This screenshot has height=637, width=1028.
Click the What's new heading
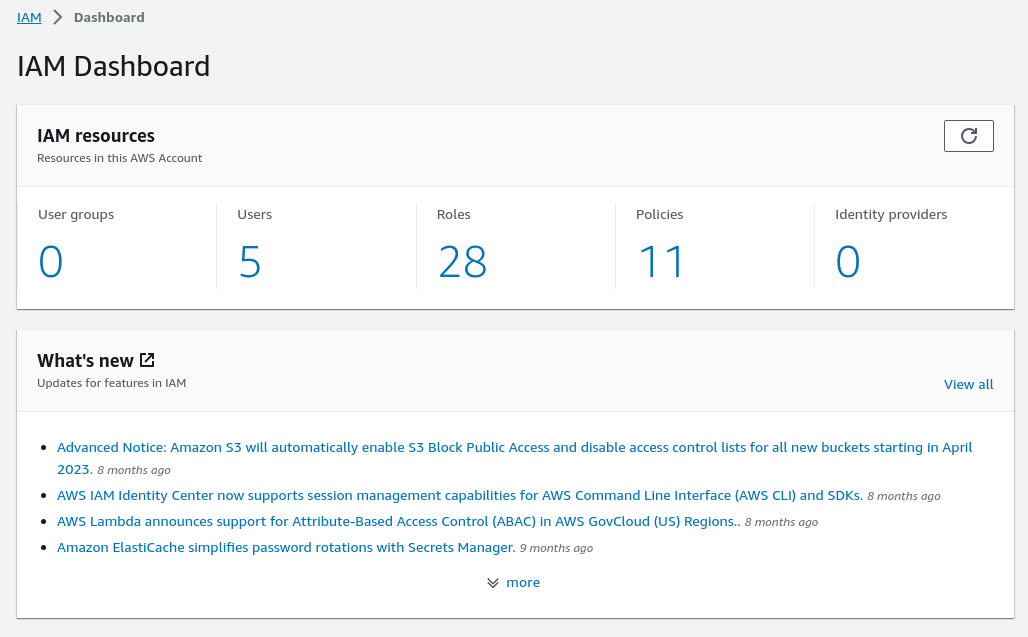(x=85, y=360)
